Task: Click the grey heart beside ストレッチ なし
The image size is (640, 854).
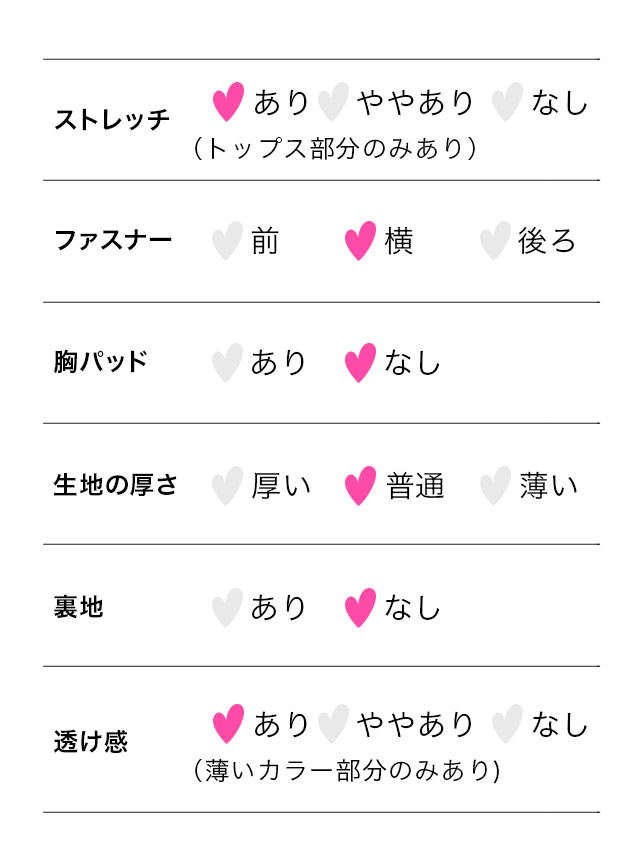Action: pos(507,102)
